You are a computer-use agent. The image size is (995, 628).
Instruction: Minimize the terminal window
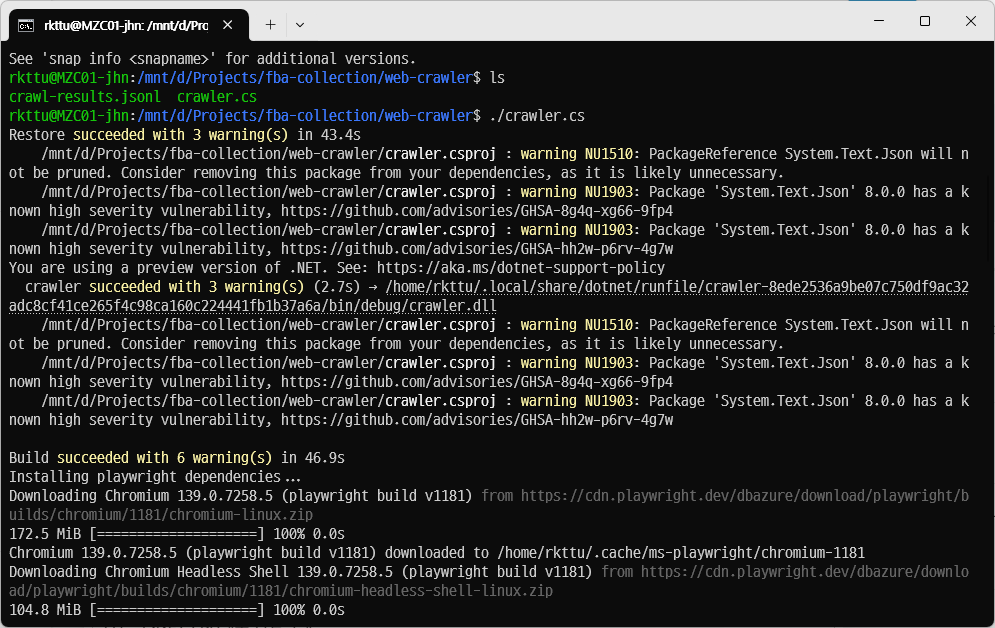(x=879, y=22)
